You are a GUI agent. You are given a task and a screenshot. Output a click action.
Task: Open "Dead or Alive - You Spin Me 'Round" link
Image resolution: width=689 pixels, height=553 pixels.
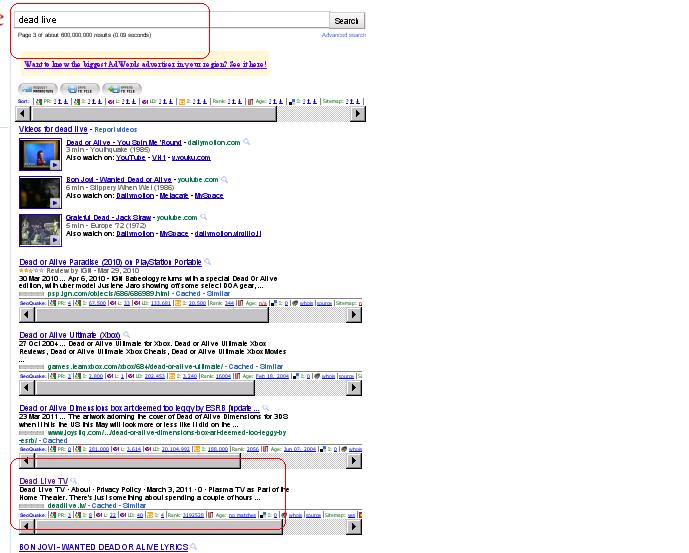coord(124,142)
